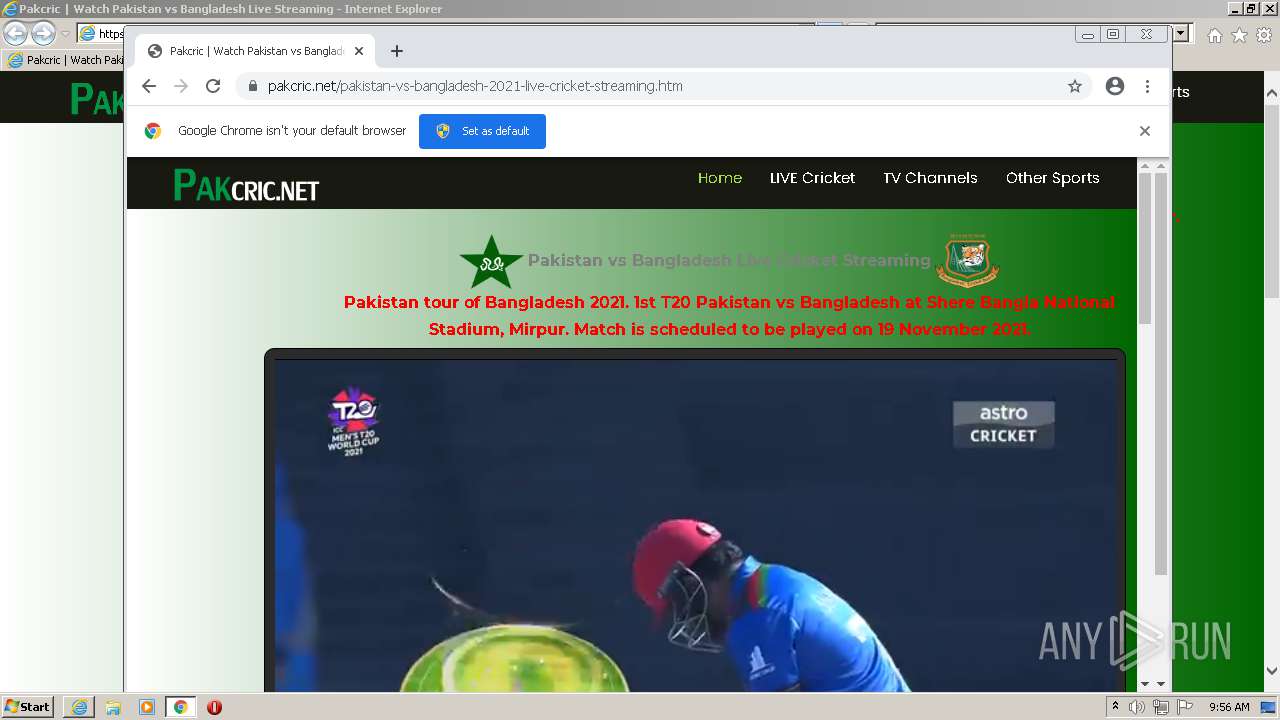Image resolution: width=1280 pixels, height=720 pixels.
Task: View site info via the padlock icon
Action: point(253,86)
